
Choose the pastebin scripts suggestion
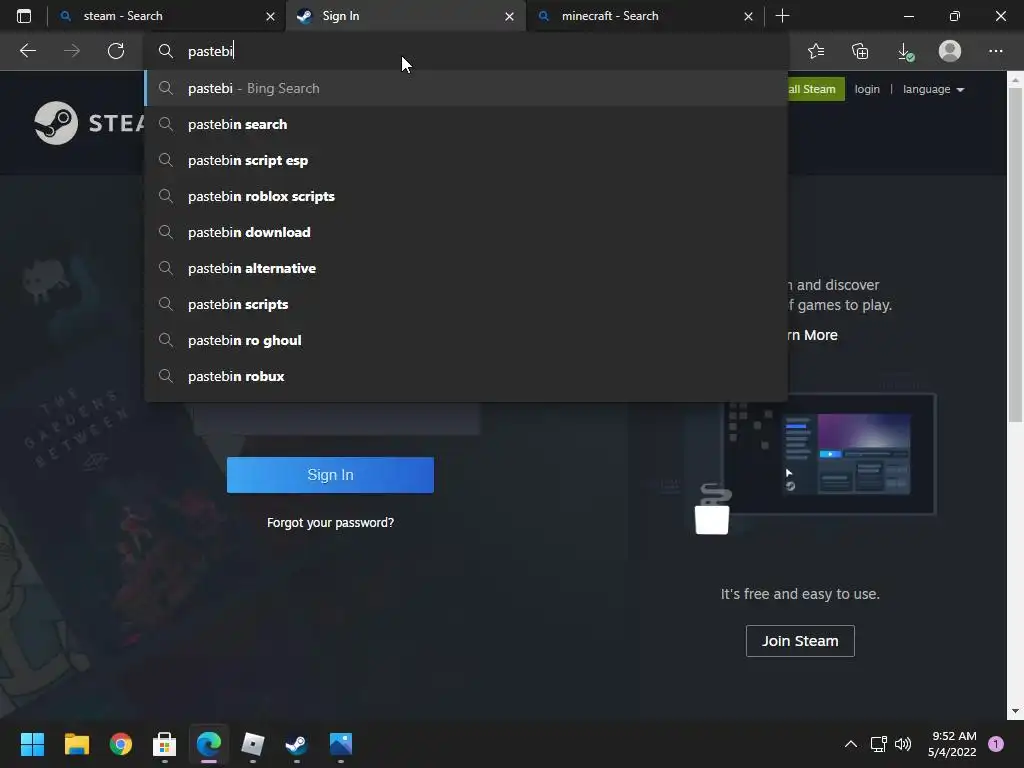click(x=466, y=304)
